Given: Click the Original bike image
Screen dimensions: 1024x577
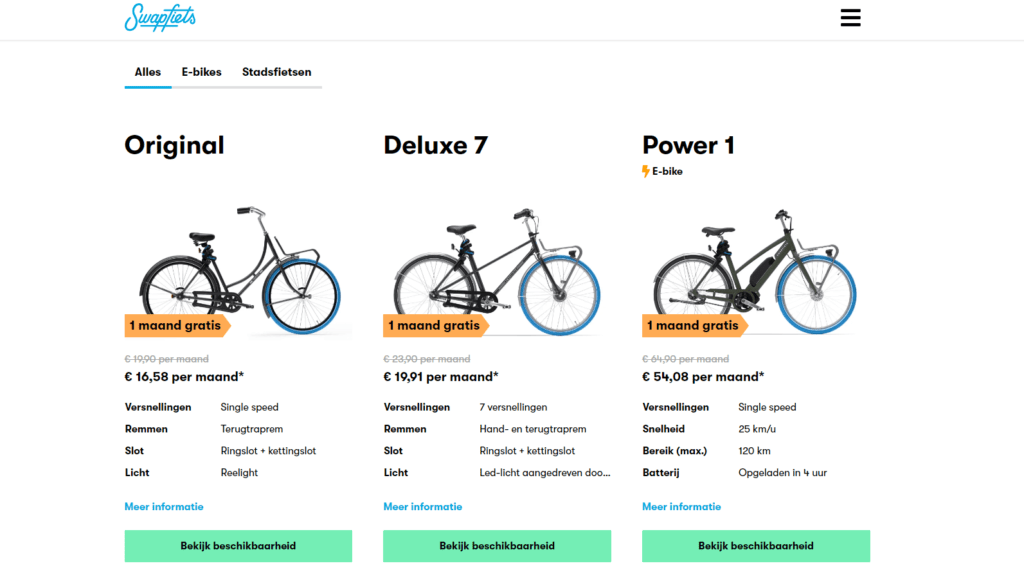Looking at the screenshot, I should click(x=240, y=270).
